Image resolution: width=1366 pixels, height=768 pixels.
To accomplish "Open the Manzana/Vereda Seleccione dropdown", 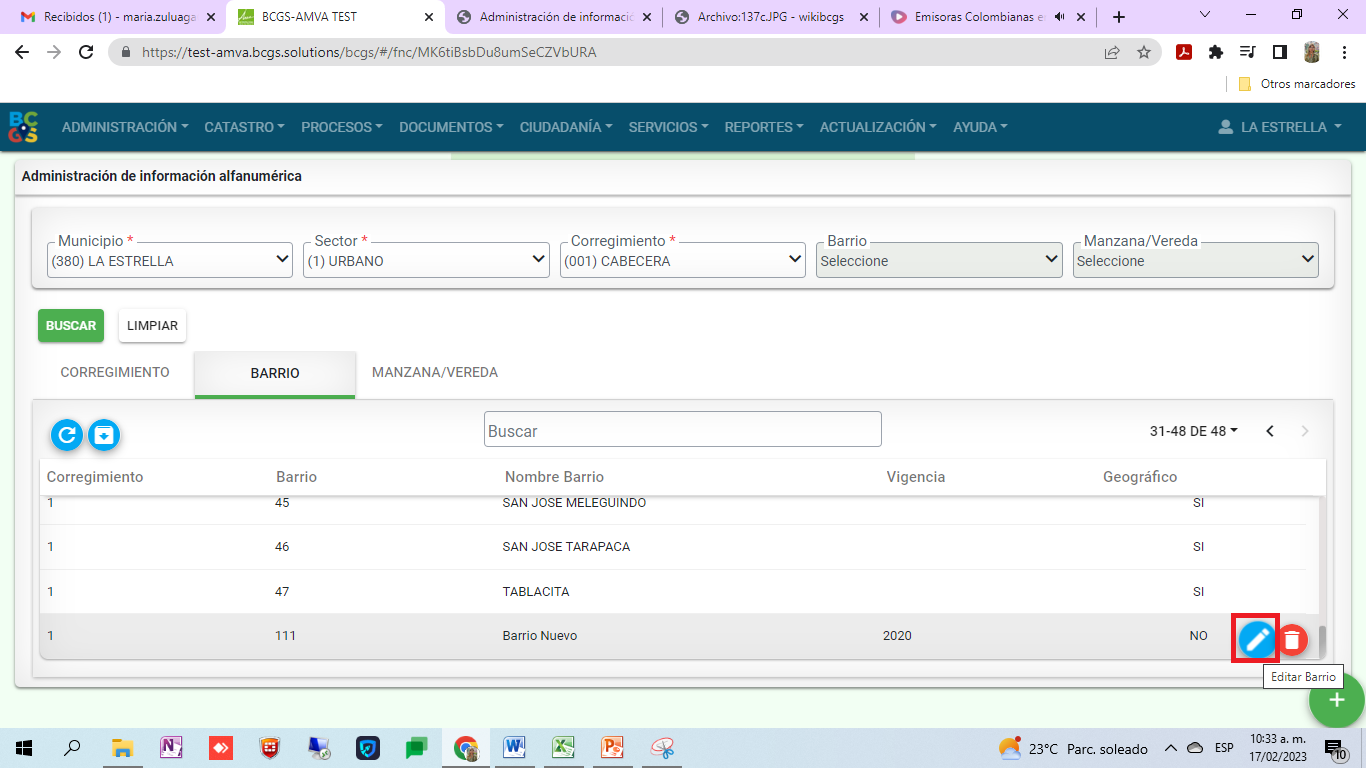I will pyautogui.click(x=1196, y=260).
